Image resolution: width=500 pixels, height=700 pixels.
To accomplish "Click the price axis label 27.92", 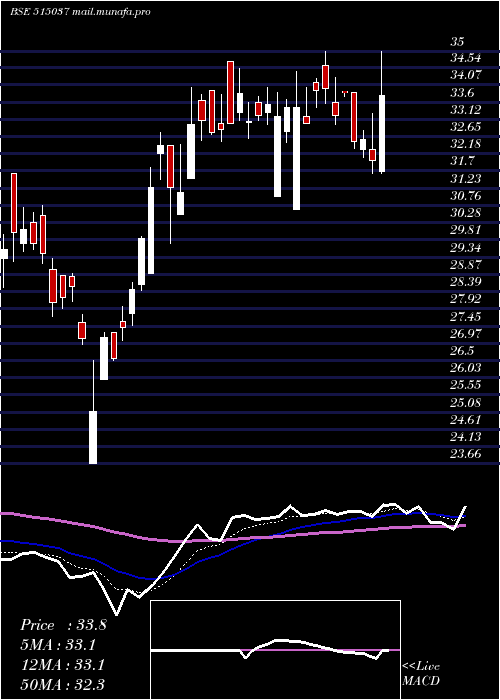I will pyautogui.click(x=466, y=299).
